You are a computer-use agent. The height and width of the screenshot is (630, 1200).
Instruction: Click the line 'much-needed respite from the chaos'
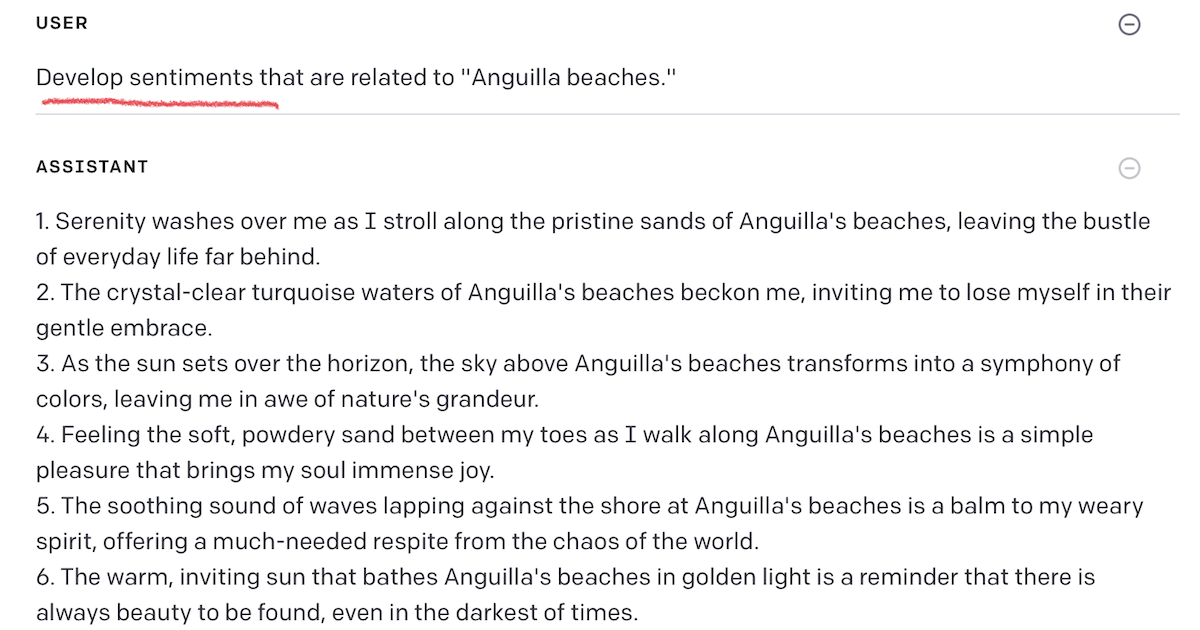click(x=398, y=541)
